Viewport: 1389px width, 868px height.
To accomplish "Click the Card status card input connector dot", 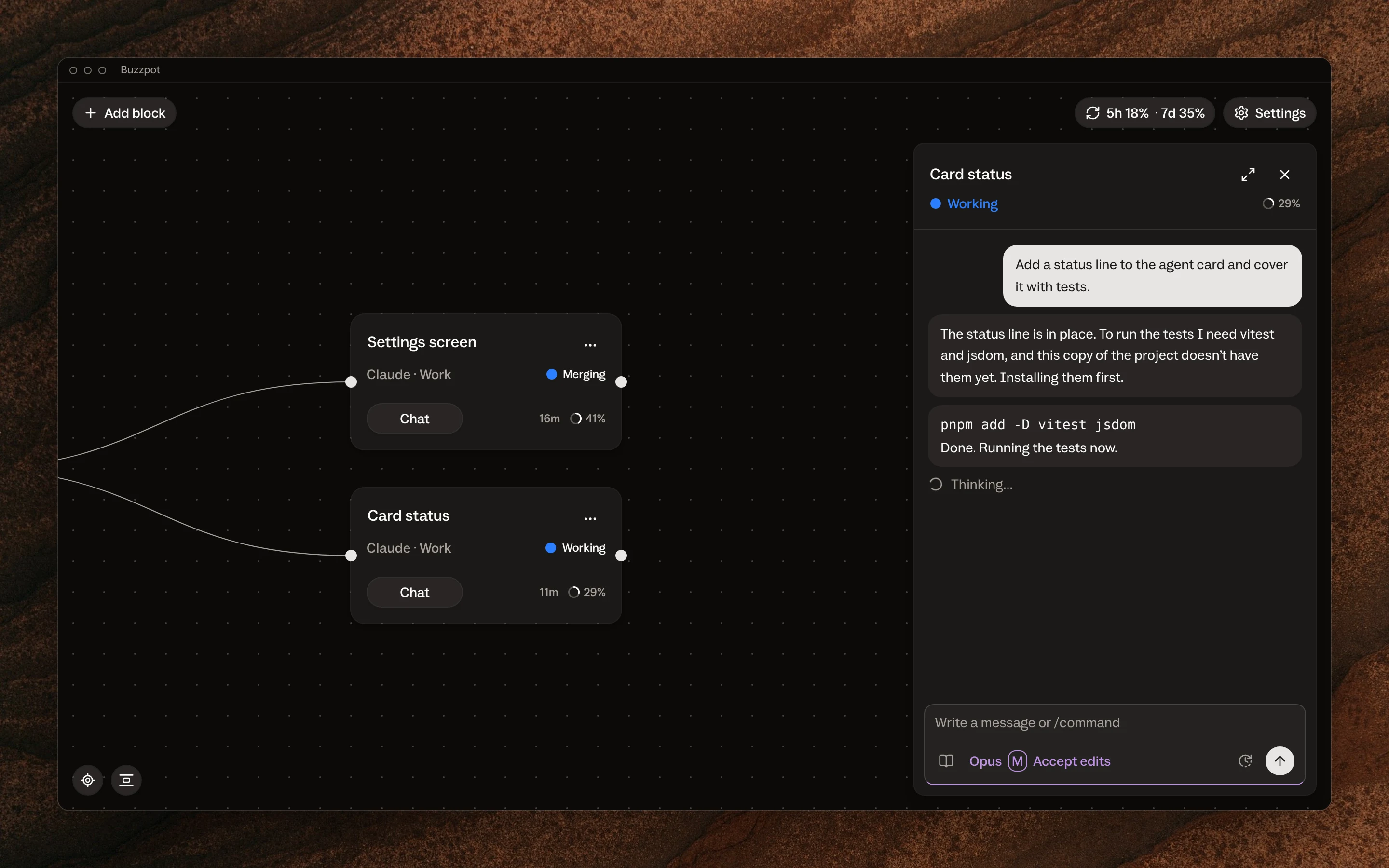I will [x=351, y=555].
